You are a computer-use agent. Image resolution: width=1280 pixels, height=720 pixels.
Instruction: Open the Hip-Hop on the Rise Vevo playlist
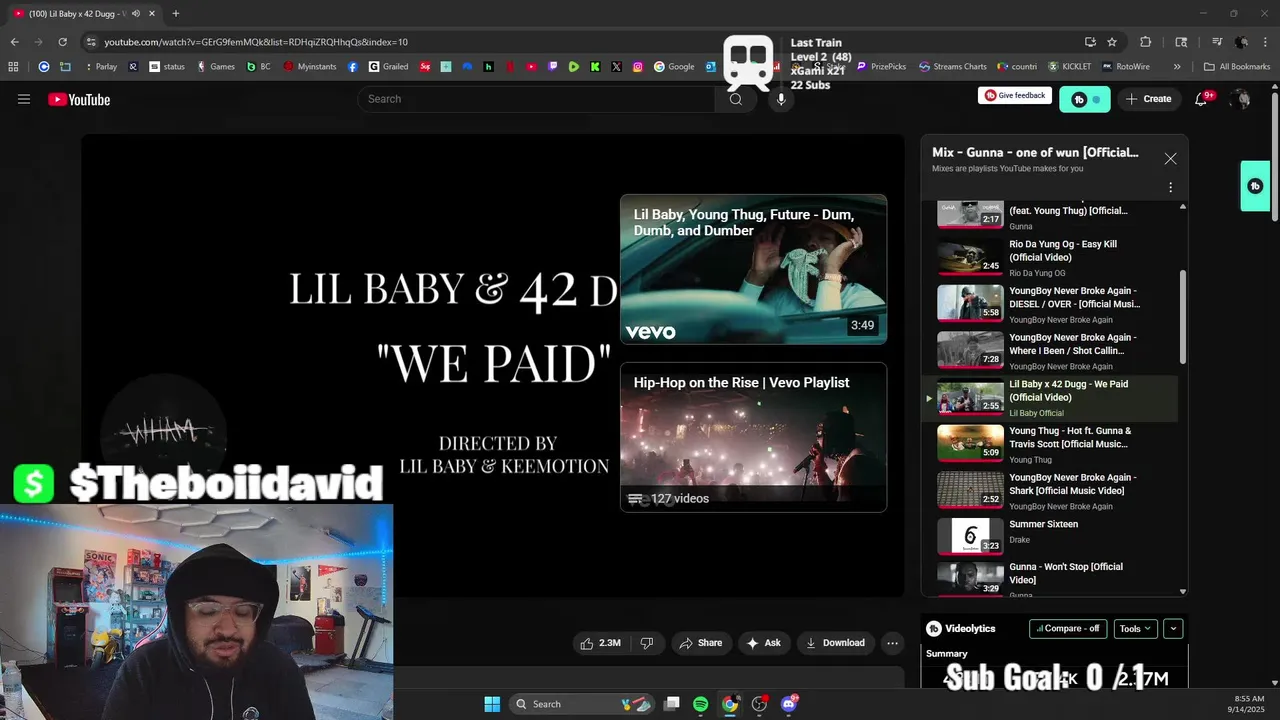(x=753, y=437)
